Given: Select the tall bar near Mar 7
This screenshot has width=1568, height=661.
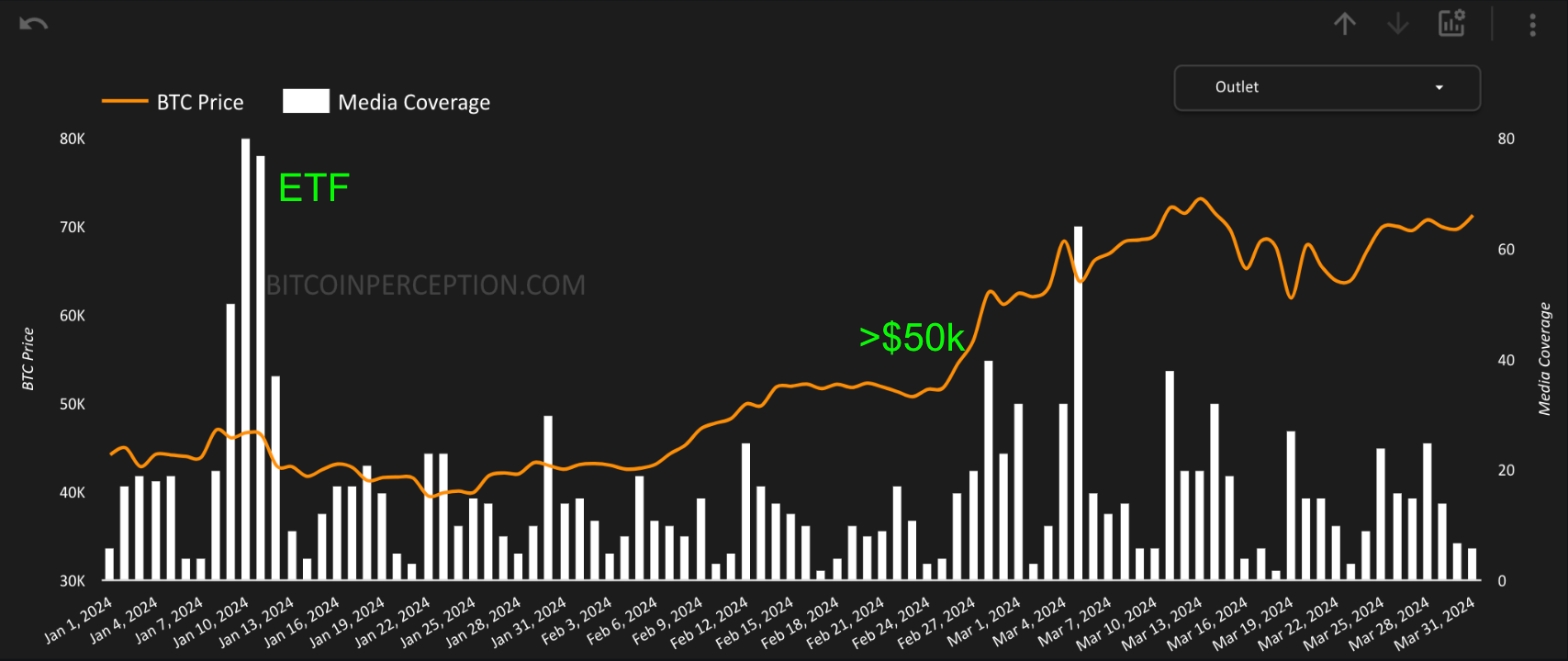Looking at the screenshot, I should point(1078,404).
